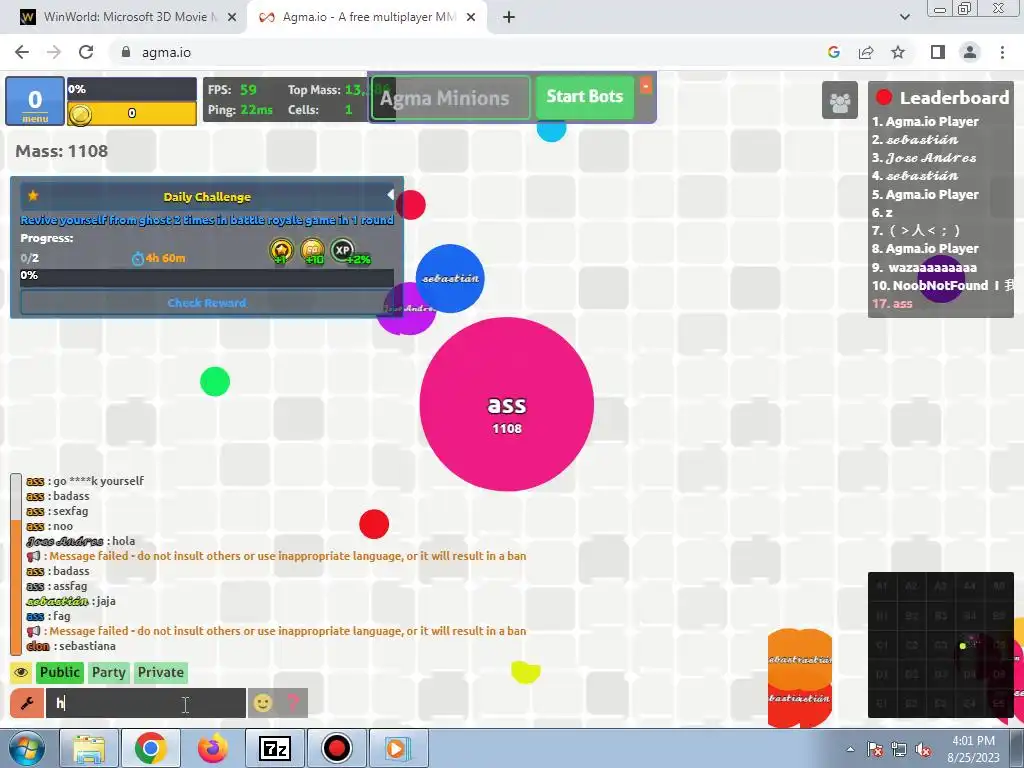Click the gold coin icon
Screen dimensions: 1024x768
coord(80,114)
